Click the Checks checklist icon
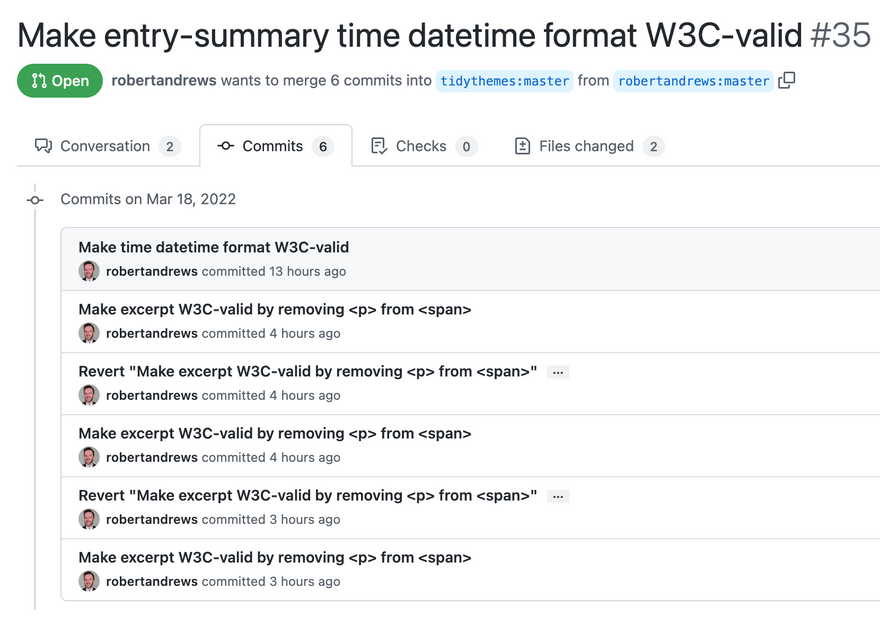880x630 pixels. 379,146
